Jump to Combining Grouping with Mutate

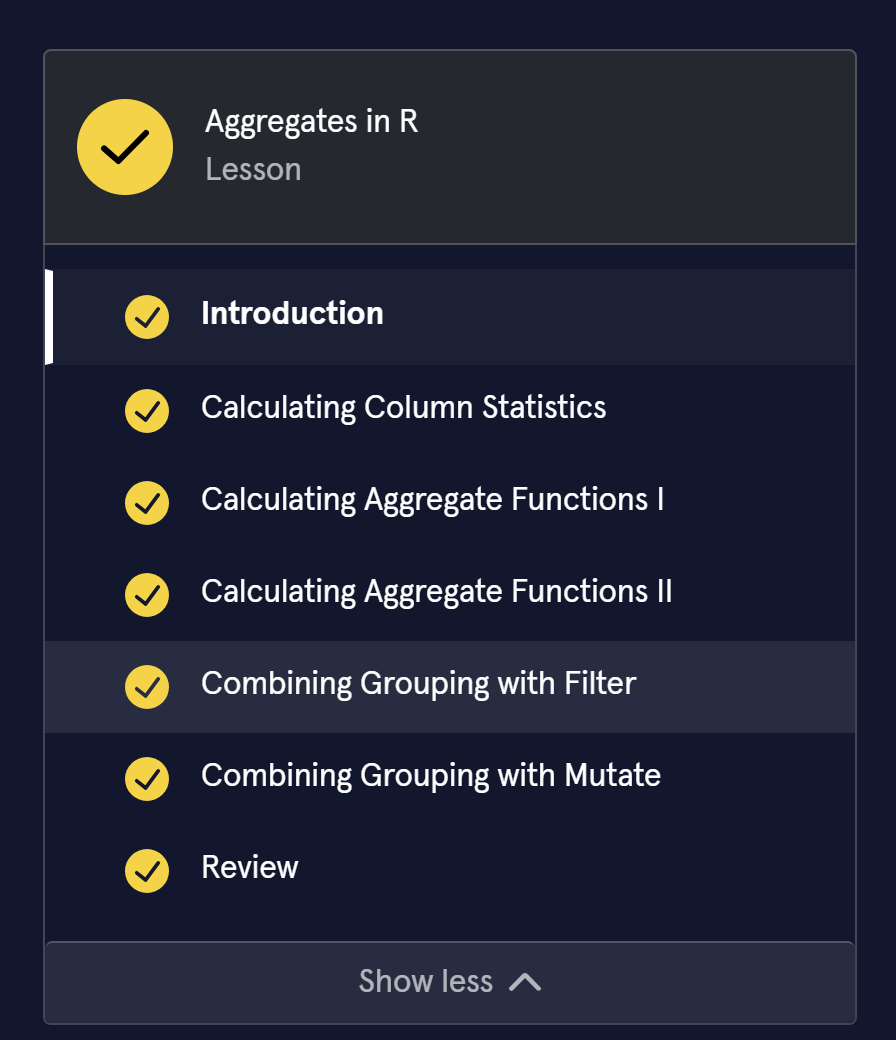(x=430, y=776)
